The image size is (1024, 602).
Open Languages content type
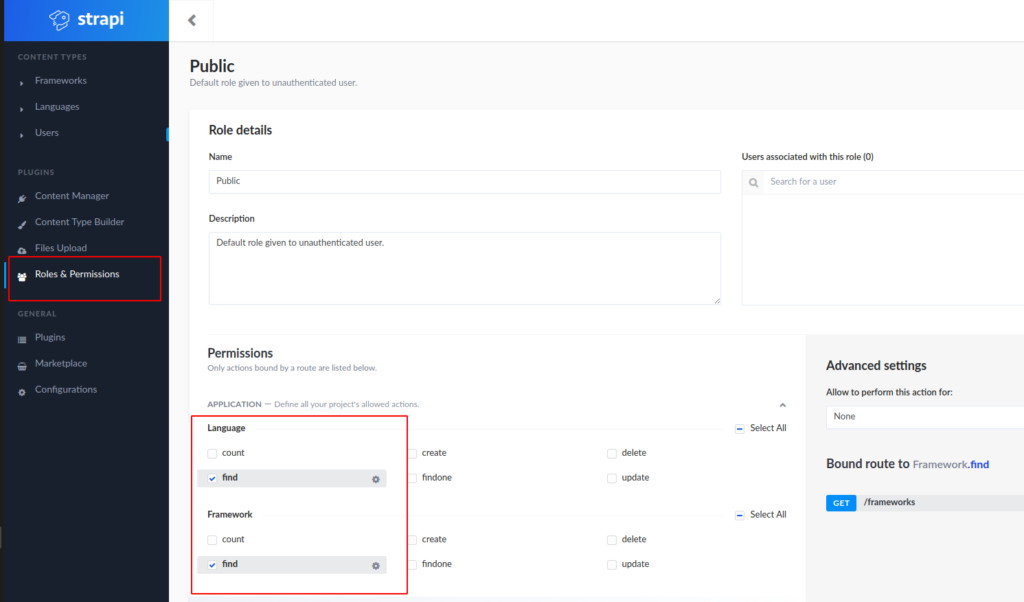(57, 107)
